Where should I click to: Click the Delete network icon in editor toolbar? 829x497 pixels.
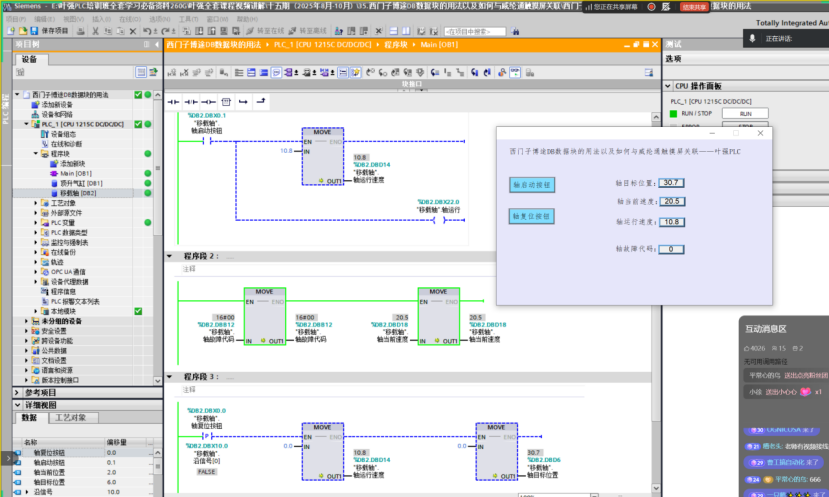[x=185, y=72]
